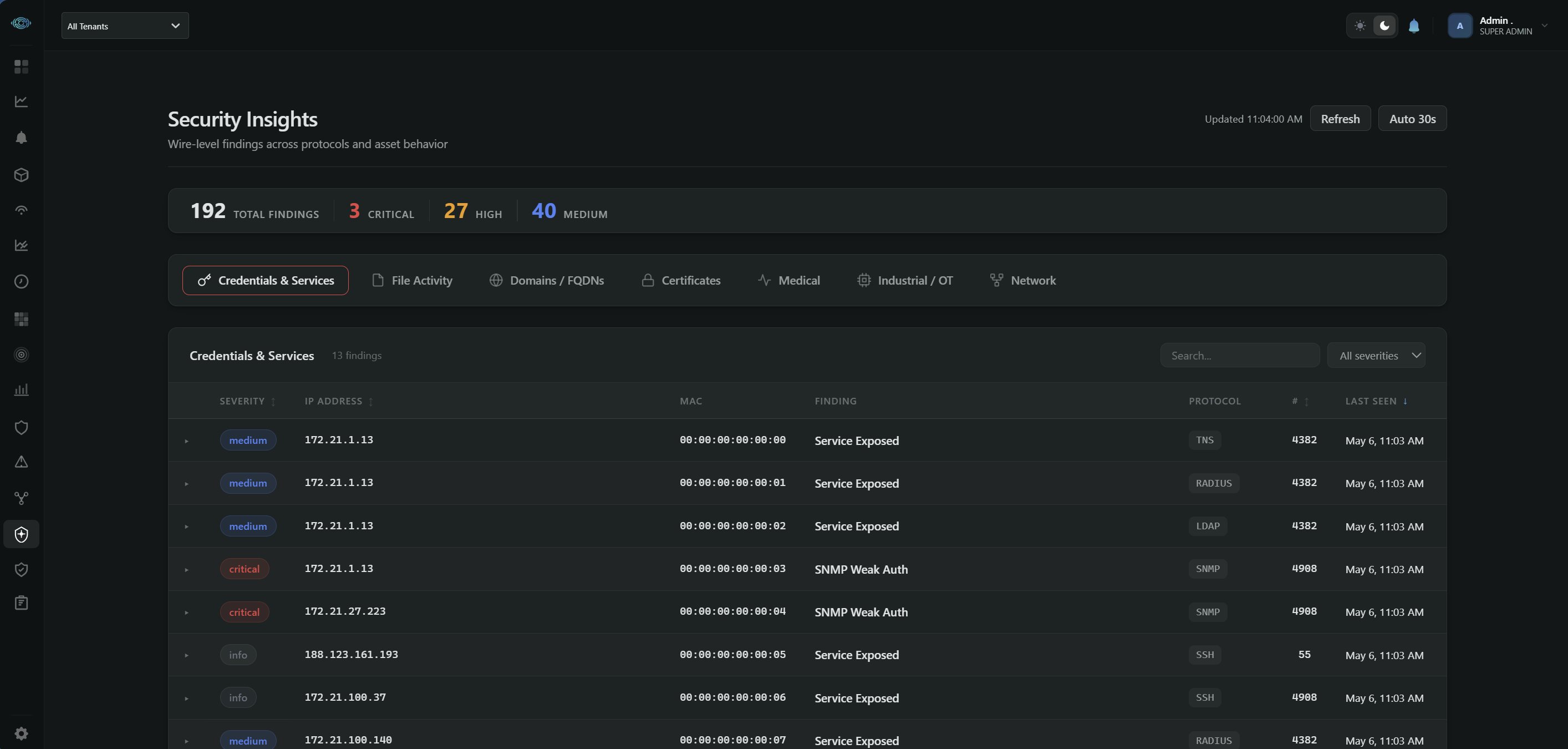Switch to the Medical tab

[789, 281]
